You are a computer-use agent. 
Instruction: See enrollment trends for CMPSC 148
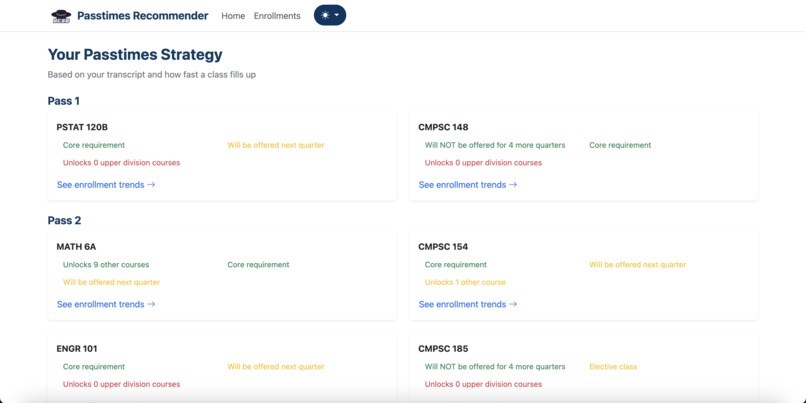pyautogui.click(x=468, y=185)
